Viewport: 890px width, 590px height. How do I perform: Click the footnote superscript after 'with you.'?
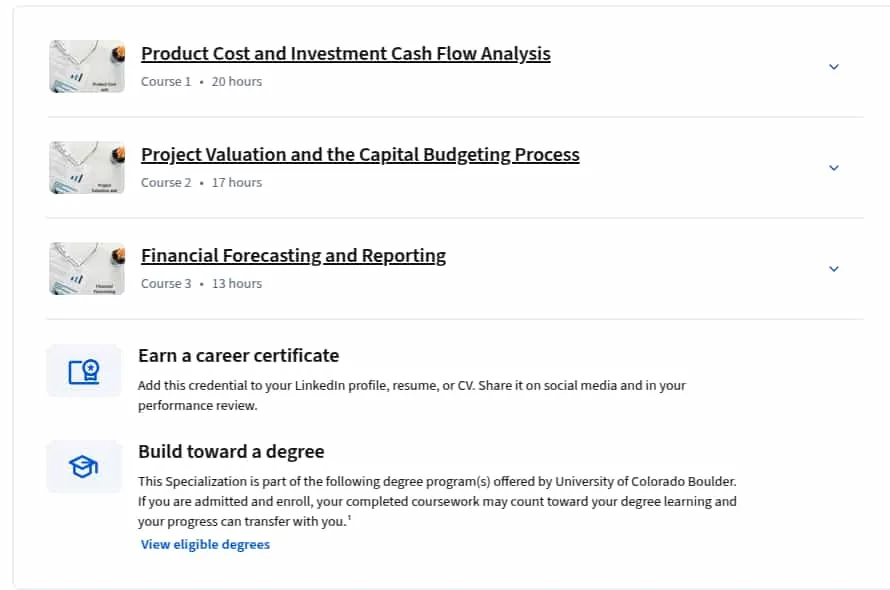[350, 517]
